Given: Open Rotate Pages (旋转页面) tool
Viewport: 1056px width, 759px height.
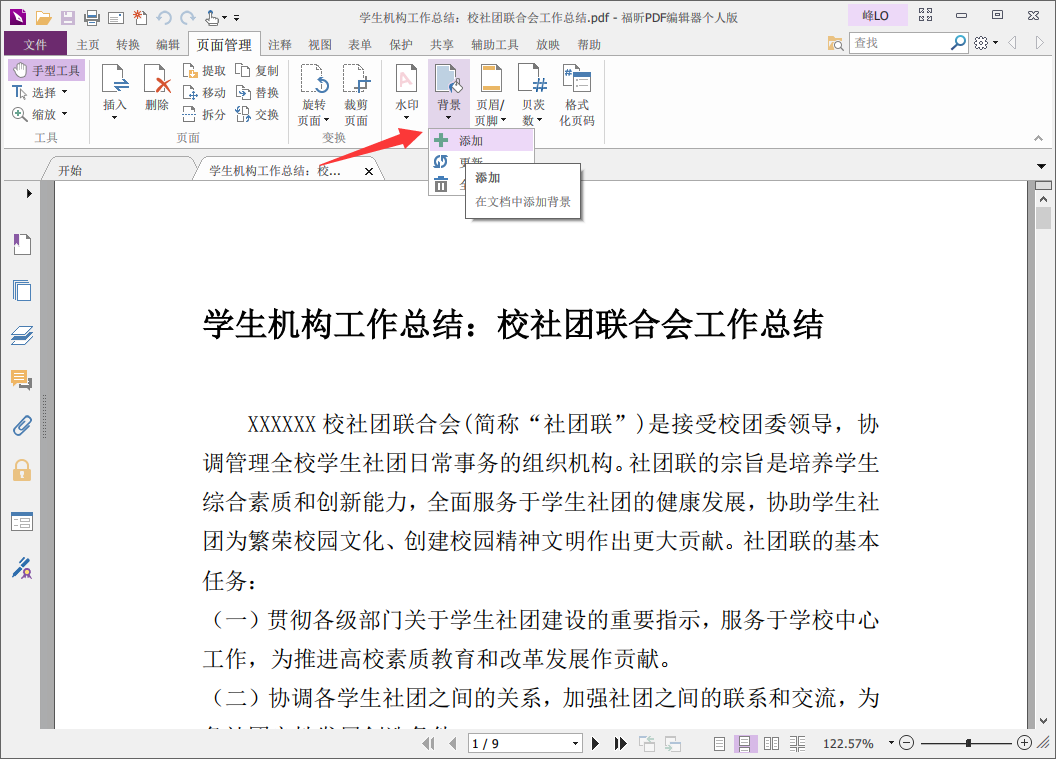Looking at the screenshot, I should click(314, 95).
